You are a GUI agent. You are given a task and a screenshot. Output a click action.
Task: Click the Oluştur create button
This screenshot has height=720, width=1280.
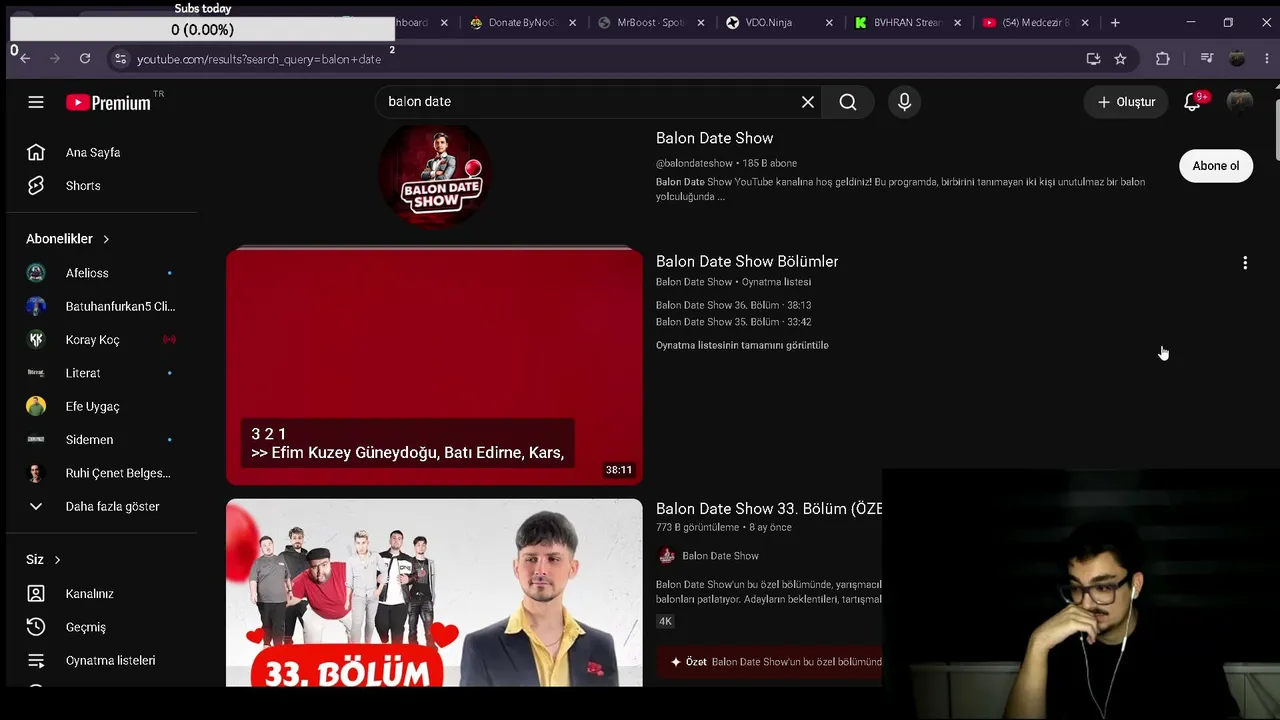click(x=1126, y=102)
